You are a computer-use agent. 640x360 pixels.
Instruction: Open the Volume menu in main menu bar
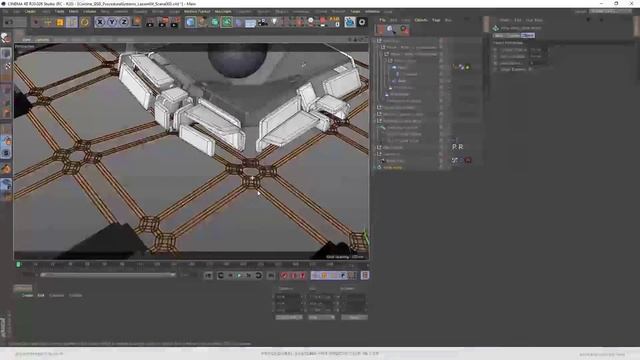click(90, 11)
